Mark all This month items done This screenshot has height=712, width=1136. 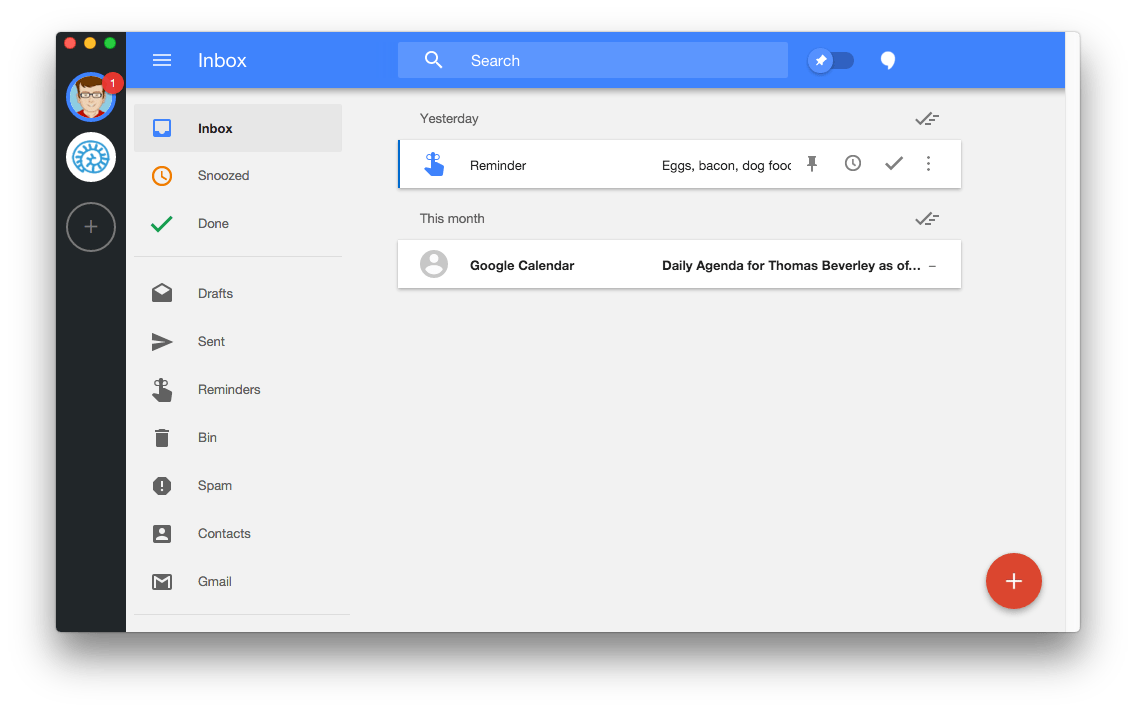pyautogui.click(x=927, y=219)
